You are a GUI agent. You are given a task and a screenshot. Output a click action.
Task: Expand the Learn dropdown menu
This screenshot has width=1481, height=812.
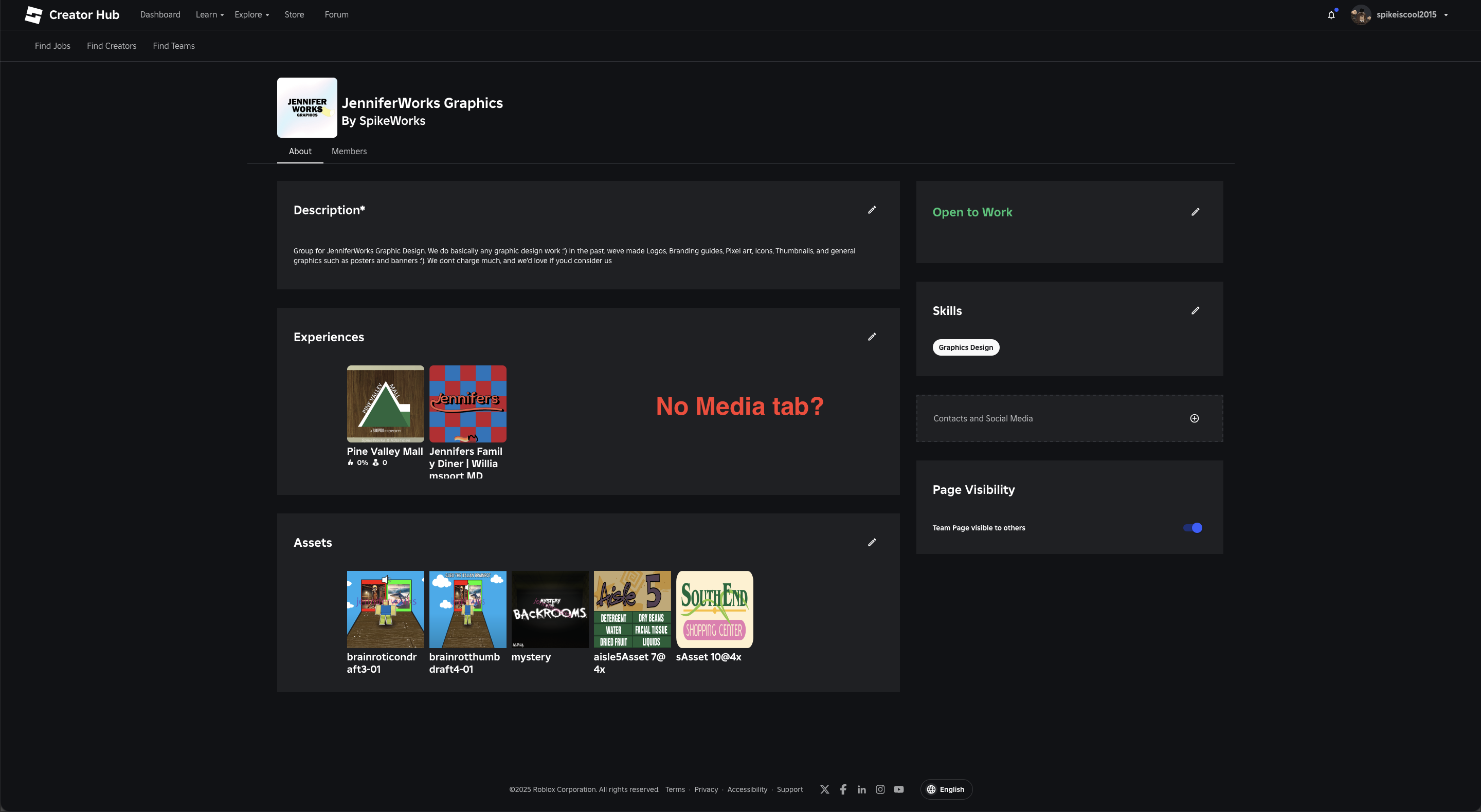(x=210, y=15)
